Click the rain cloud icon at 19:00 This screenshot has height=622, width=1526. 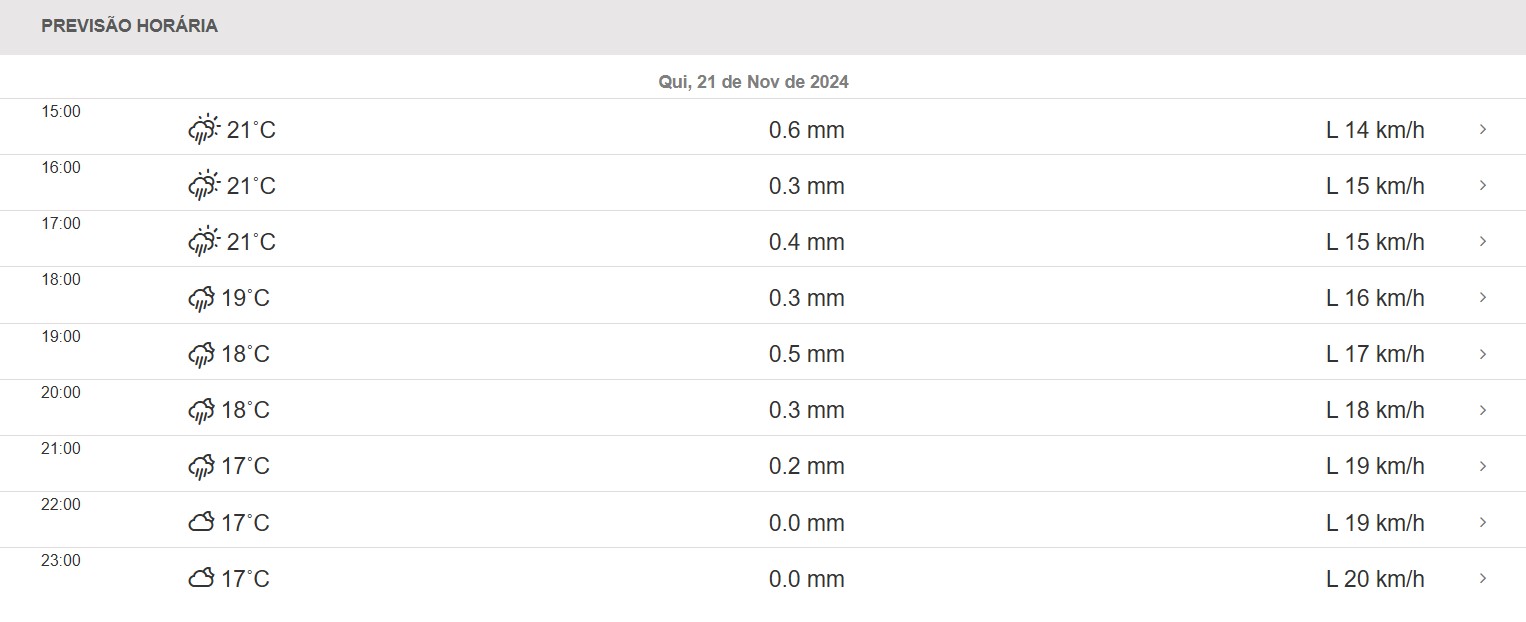[x=201, y=354]
